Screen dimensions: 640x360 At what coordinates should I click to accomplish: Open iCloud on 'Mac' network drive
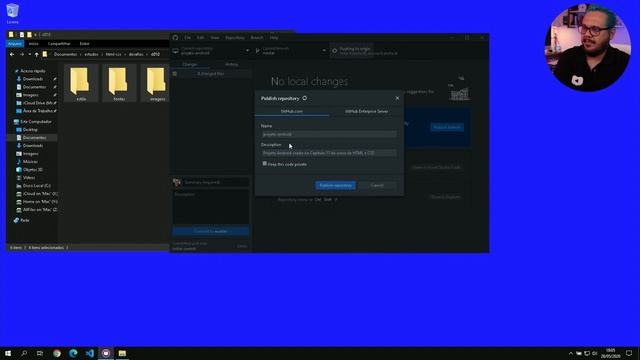coord(40,194)
